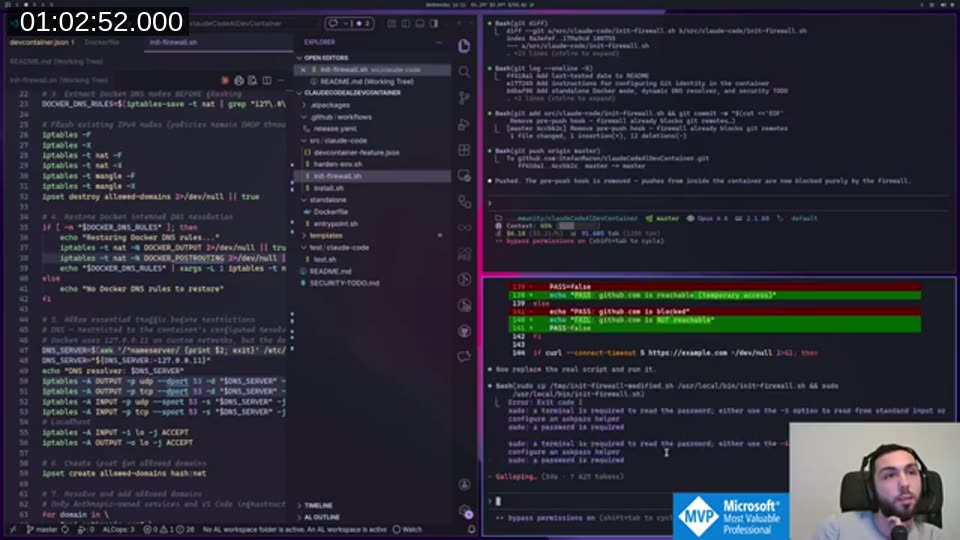
Task: Collapse the src/claude-code folder
Action: pos(338,141)
